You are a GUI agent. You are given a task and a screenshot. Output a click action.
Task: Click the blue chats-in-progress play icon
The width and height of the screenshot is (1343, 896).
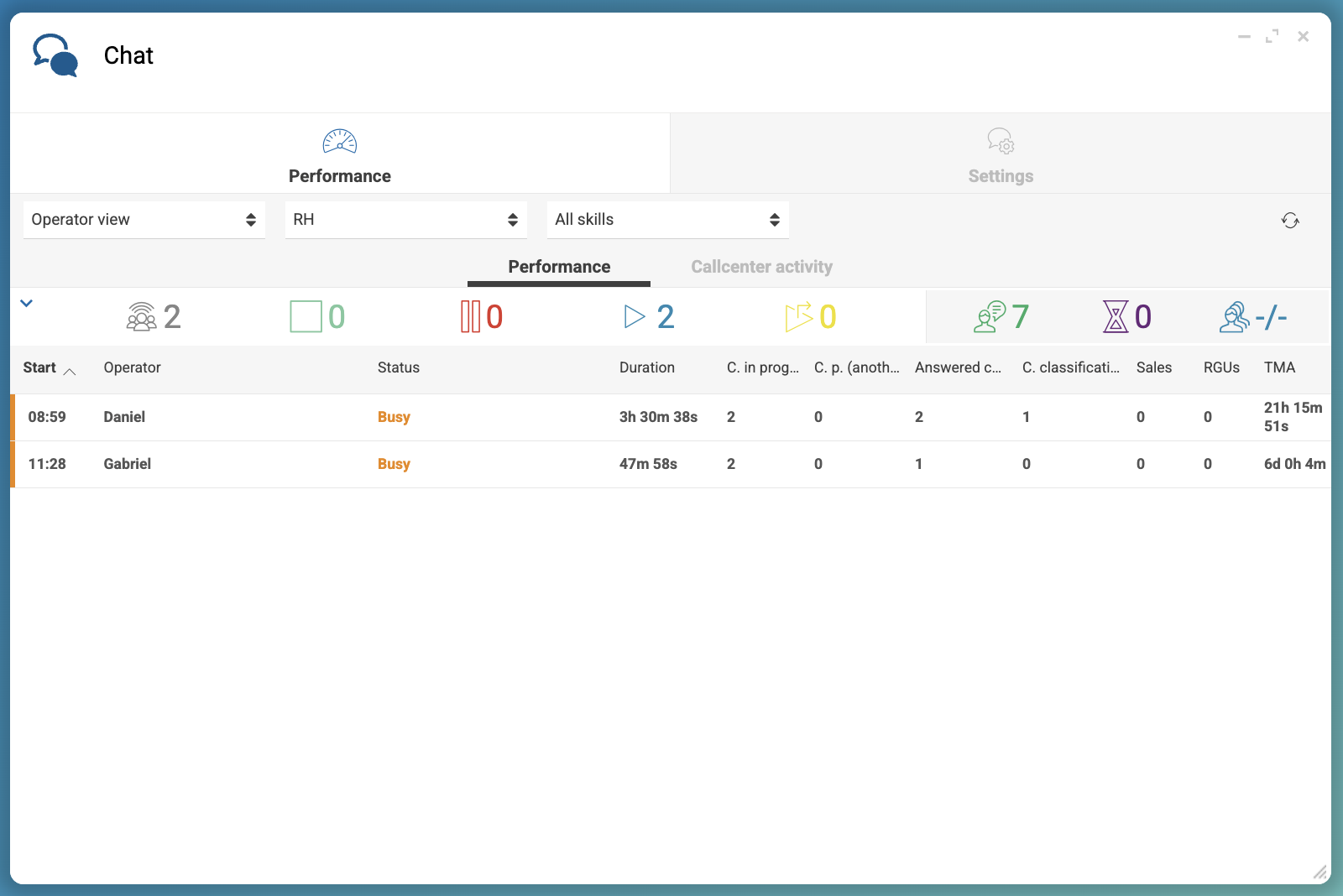(x=635, y=316)
